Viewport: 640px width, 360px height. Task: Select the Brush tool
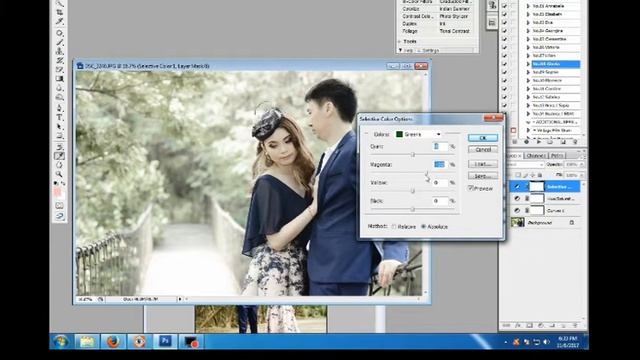tap(60, 42)
